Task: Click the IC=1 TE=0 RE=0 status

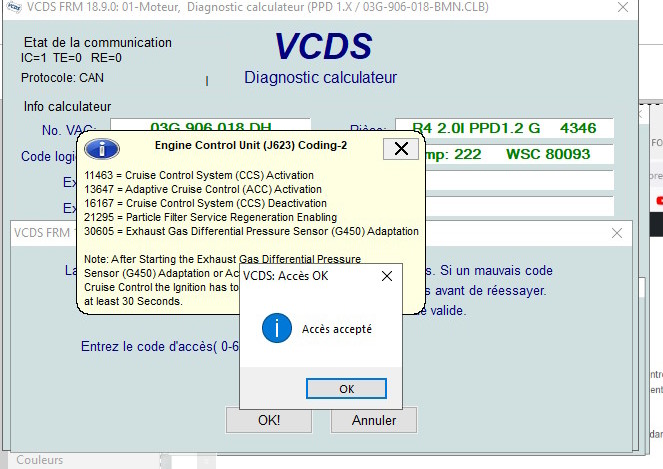Action: click(x=71, y=58)
